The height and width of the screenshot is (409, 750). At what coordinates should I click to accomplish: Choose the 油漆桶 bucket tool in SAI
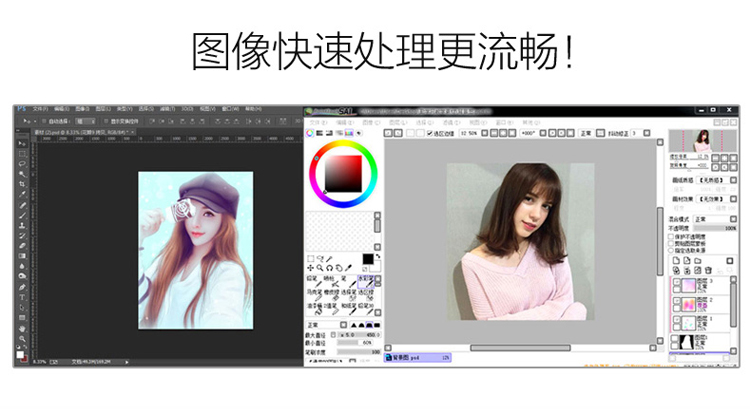(314, 309)
